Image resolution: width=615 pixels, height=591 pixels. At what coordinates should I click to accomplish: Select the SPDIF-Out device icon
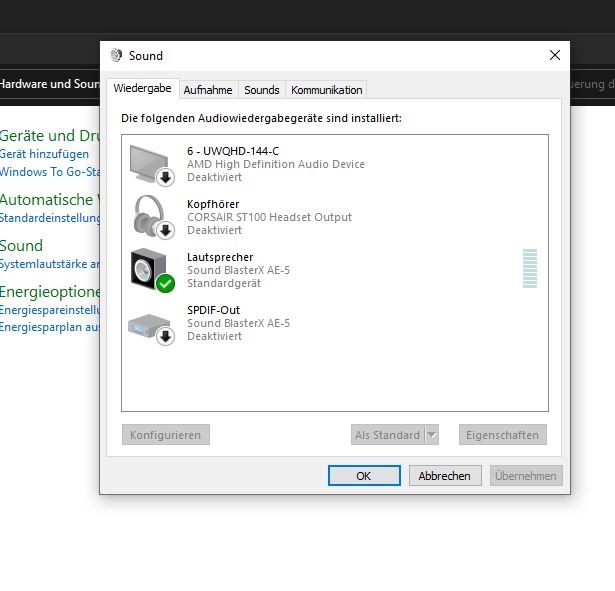[x=152, y=329]
